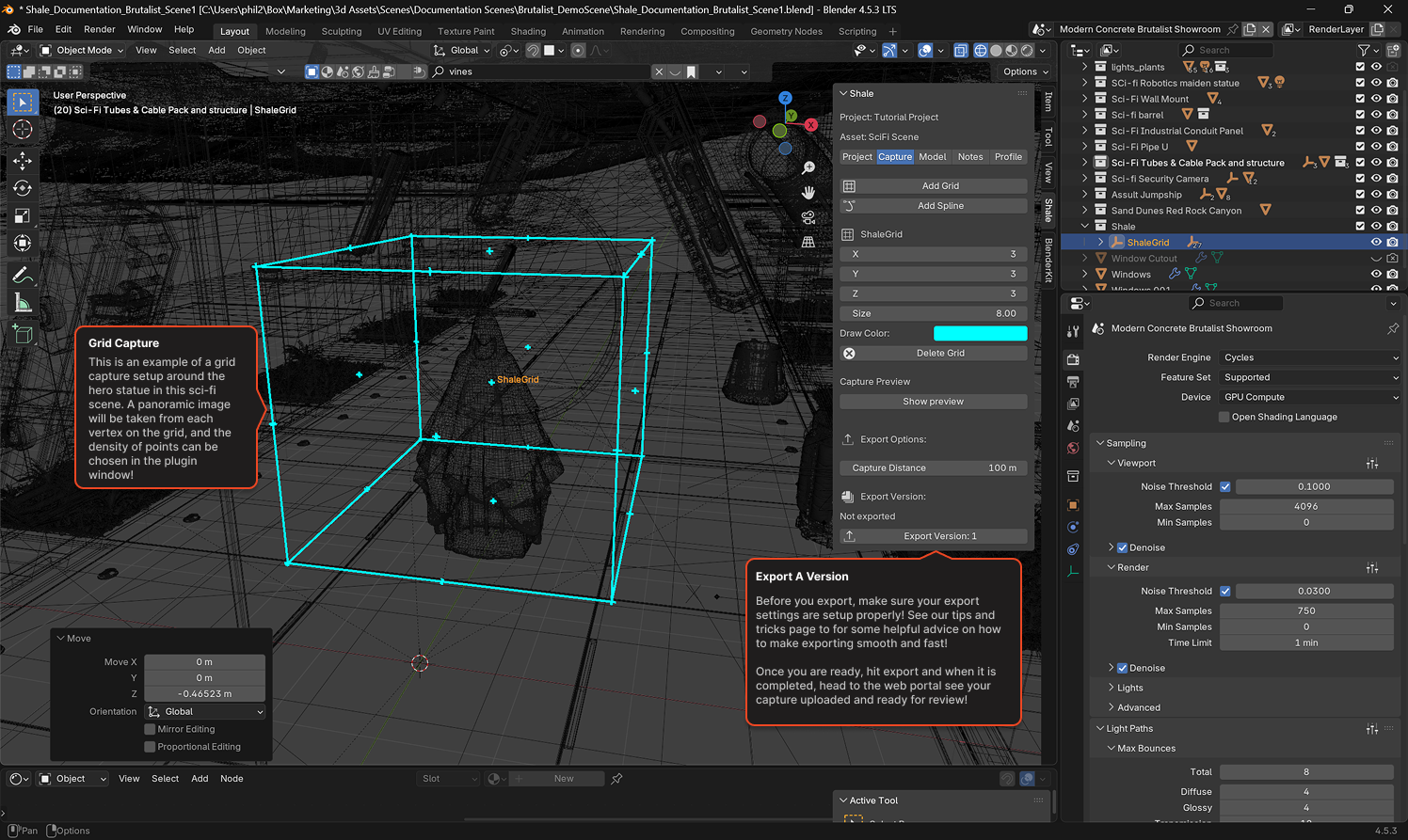Select the Scale tool
This screenshot has height=840, width=1408.
click(23, 216)
